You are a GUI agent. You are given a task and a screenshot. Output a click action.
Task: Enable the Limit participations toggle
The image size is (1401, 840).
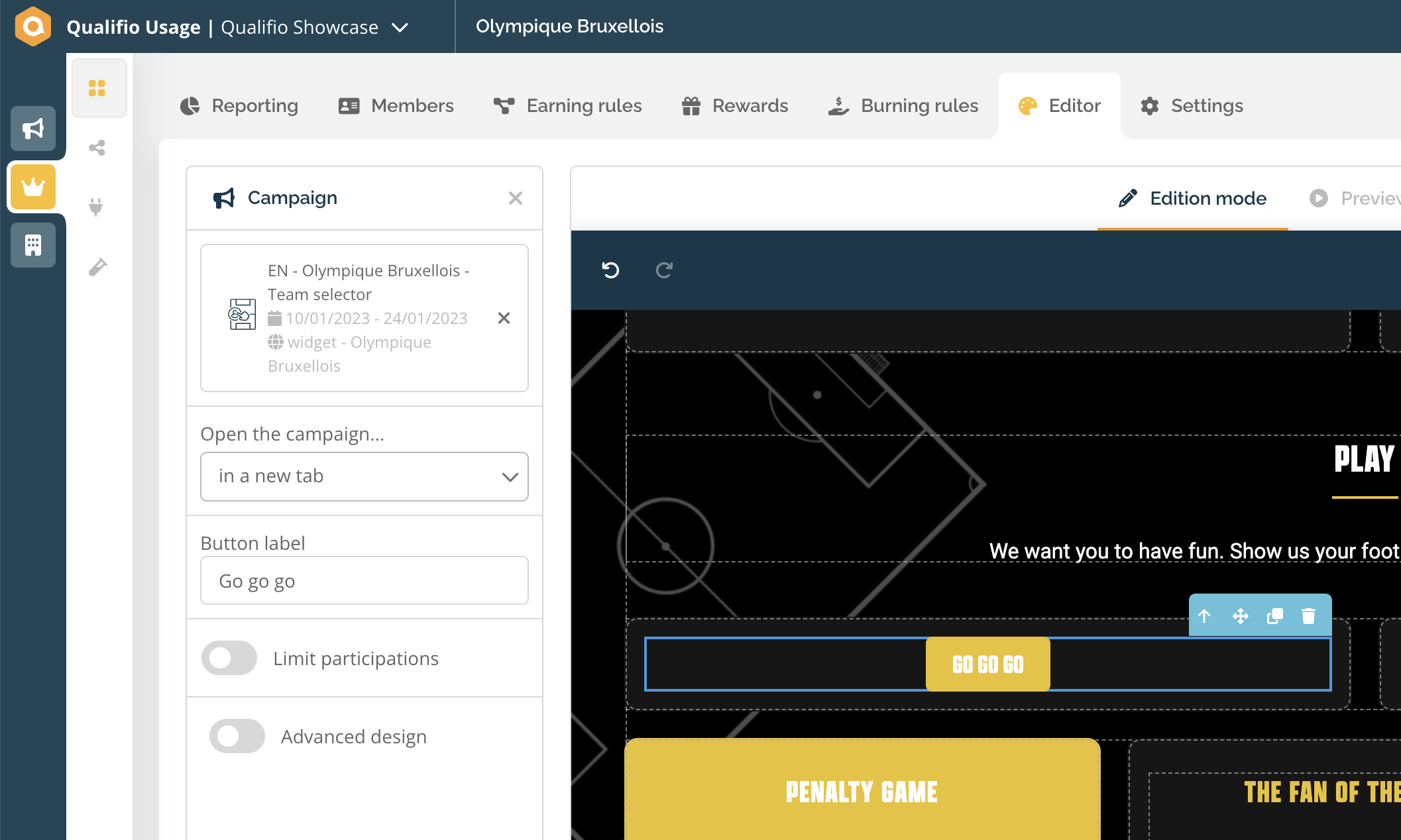229,658
